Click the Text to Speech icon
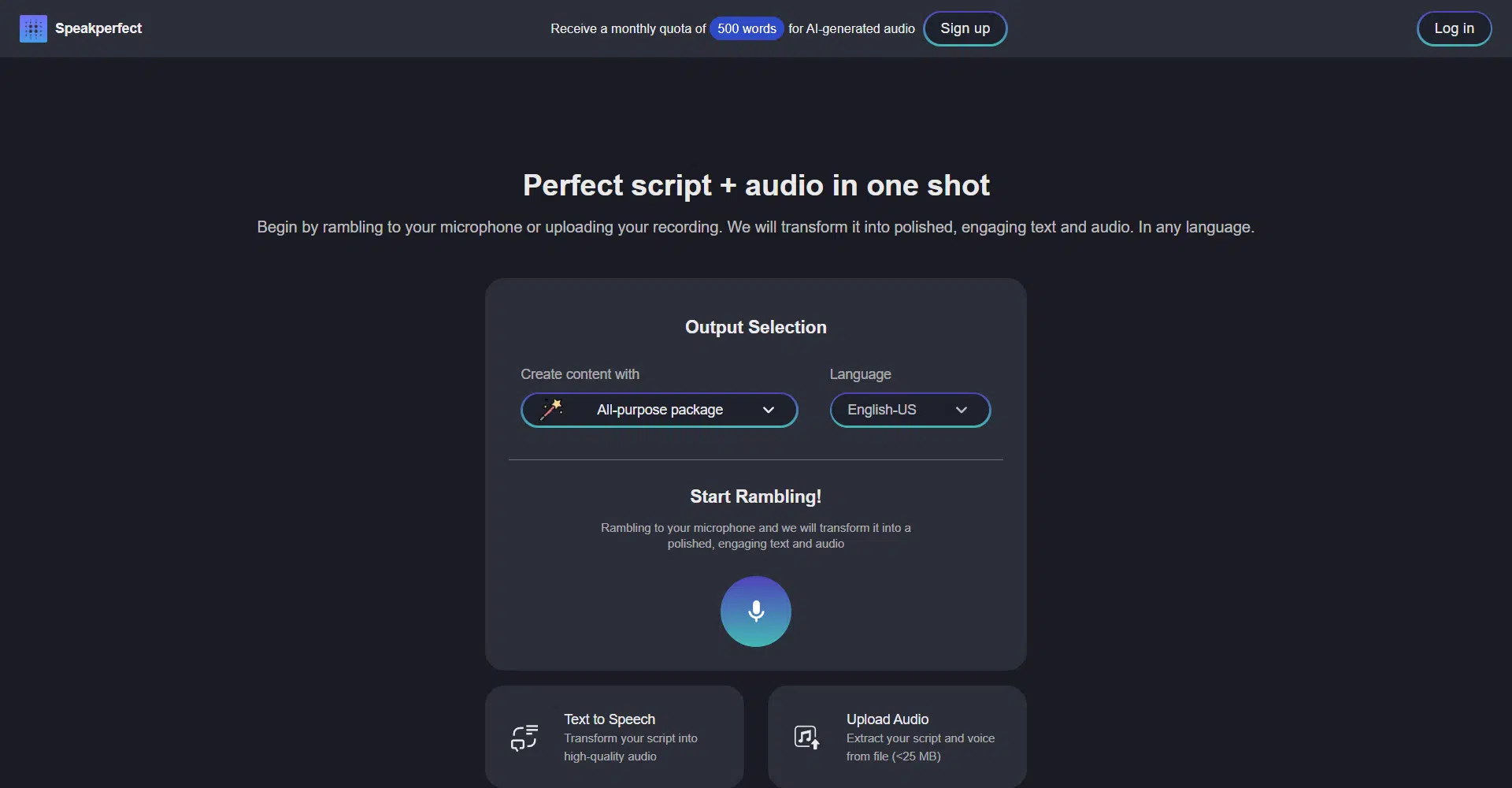This screenshot has width=1512, height=788. pos(524,738)
